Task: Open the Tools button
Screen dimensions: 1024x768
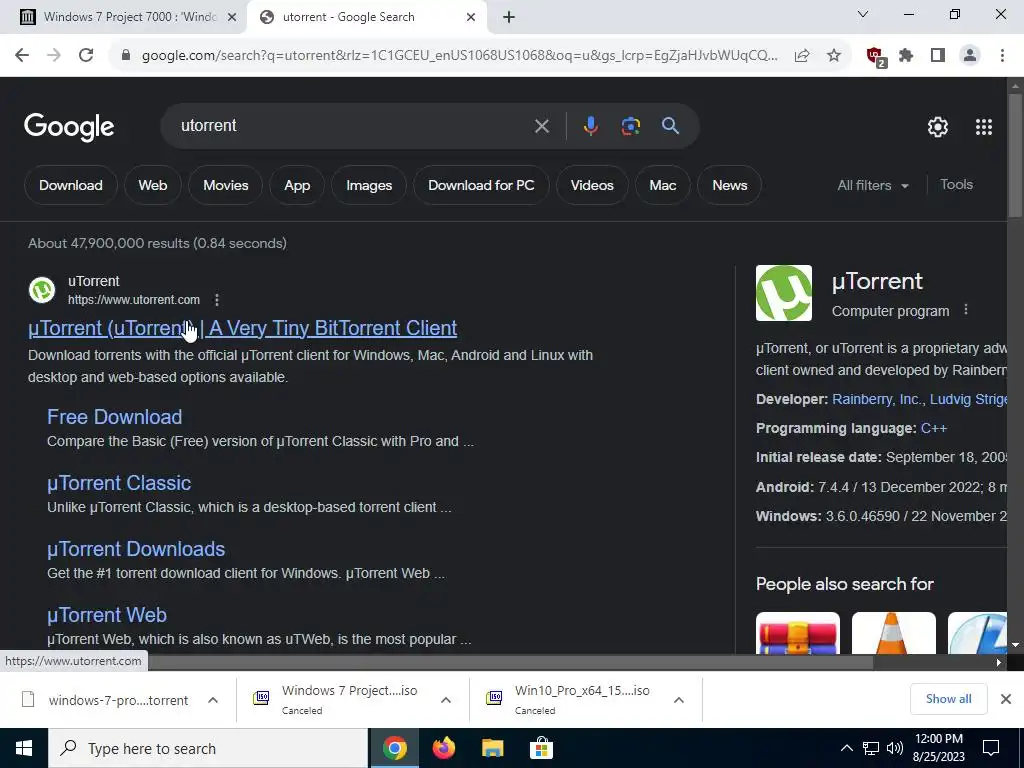Action: click(x=956, y=185)
